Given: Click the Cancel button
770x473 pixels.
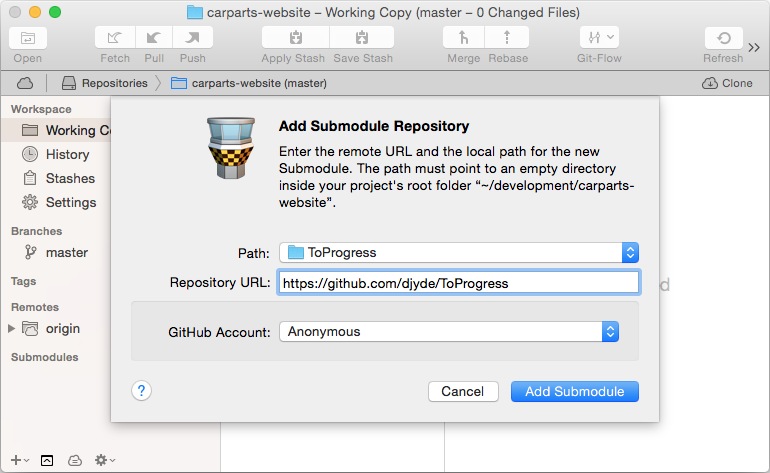Looking at the screenshot, I should tap(463, 391).
